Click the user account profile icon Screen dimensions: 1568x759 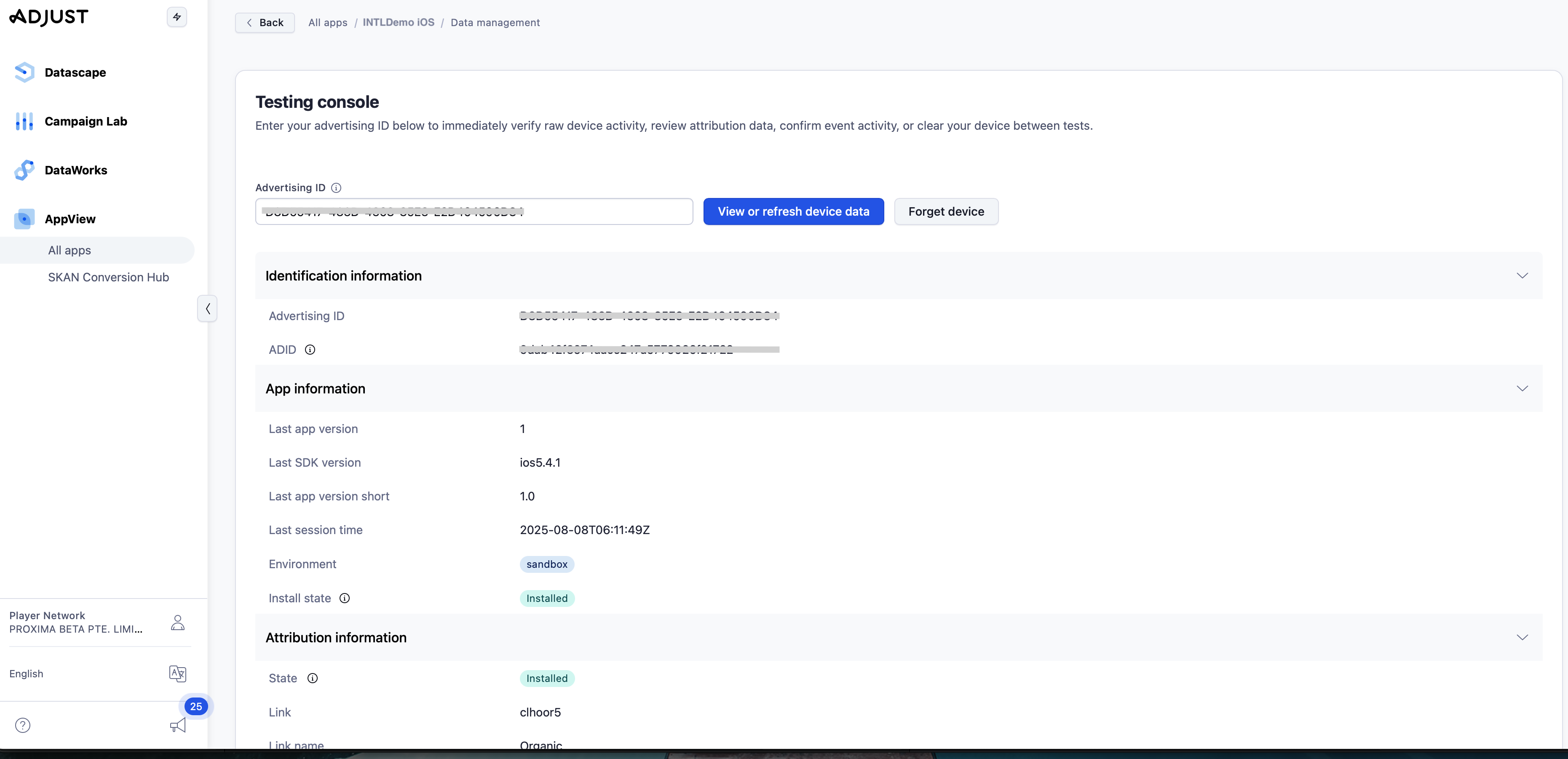pyautogui.click(x=177, y=622)
